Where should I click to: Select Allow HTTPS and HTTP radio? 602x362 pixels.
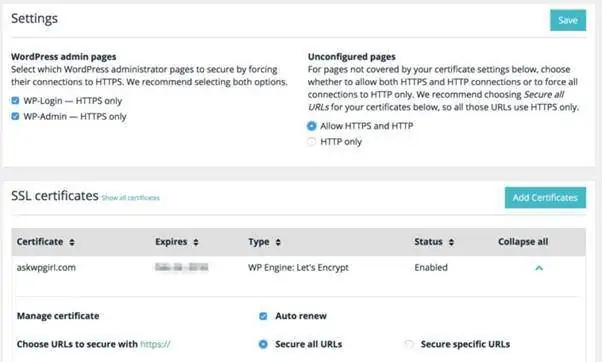[312, 126]
